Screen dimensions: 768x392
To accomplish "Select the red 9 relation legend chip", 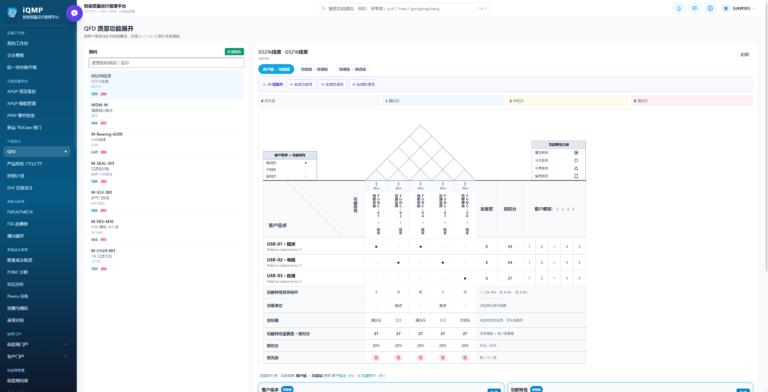I will 691,101.
